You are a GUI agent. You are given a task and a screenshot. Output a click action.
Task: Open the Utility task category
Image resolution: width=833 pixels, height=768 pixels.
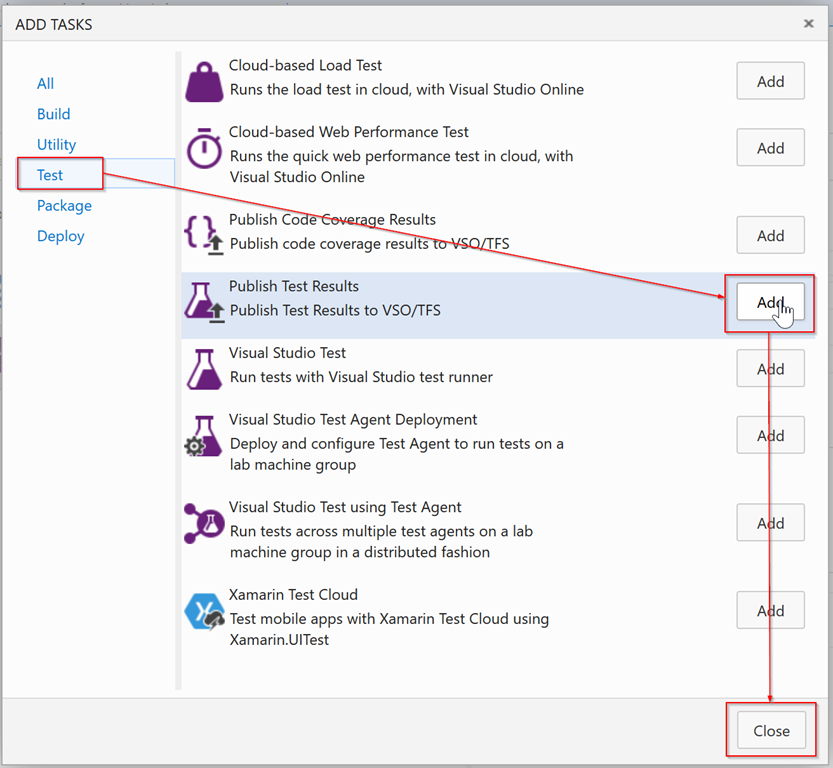tap(57, 145)
